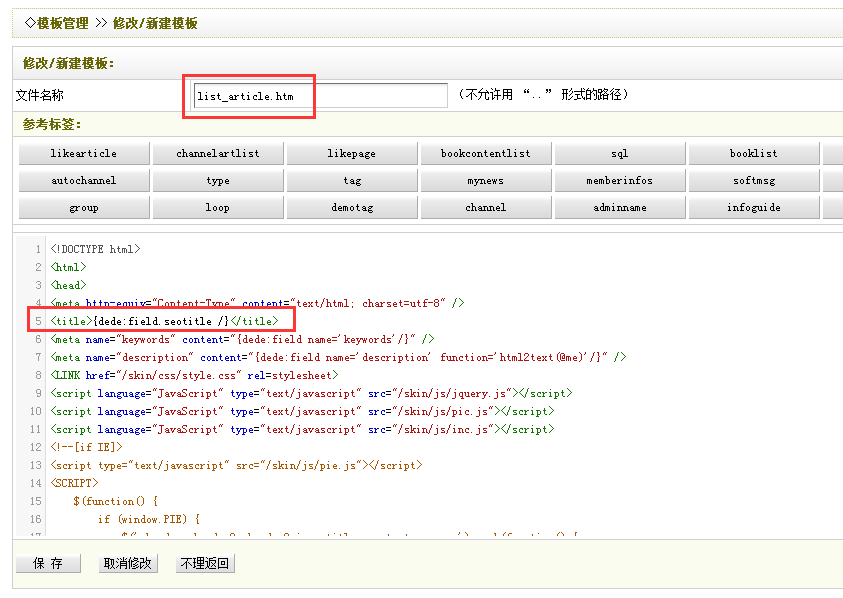Insert the tag reference button
Screen dimensions: 843x598
(x=352, y=180)
